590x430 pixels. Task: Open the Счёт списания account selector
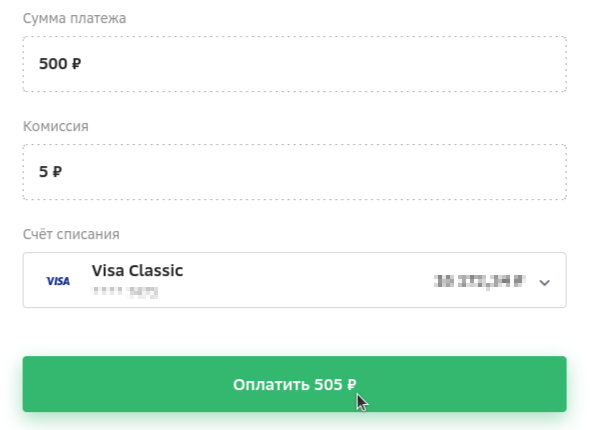(295, 280)
